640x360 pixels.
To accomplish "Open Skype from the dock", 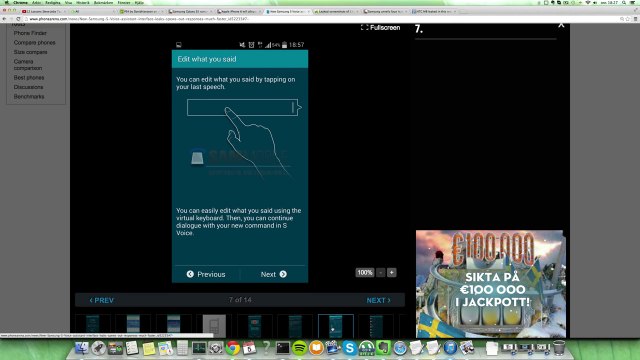I will pyautogui.click(x=349, y=348).
